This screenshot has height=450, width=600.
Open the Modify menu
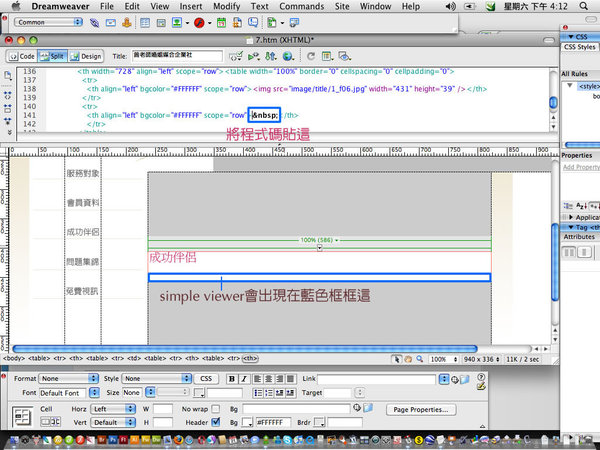pos(227,6)
